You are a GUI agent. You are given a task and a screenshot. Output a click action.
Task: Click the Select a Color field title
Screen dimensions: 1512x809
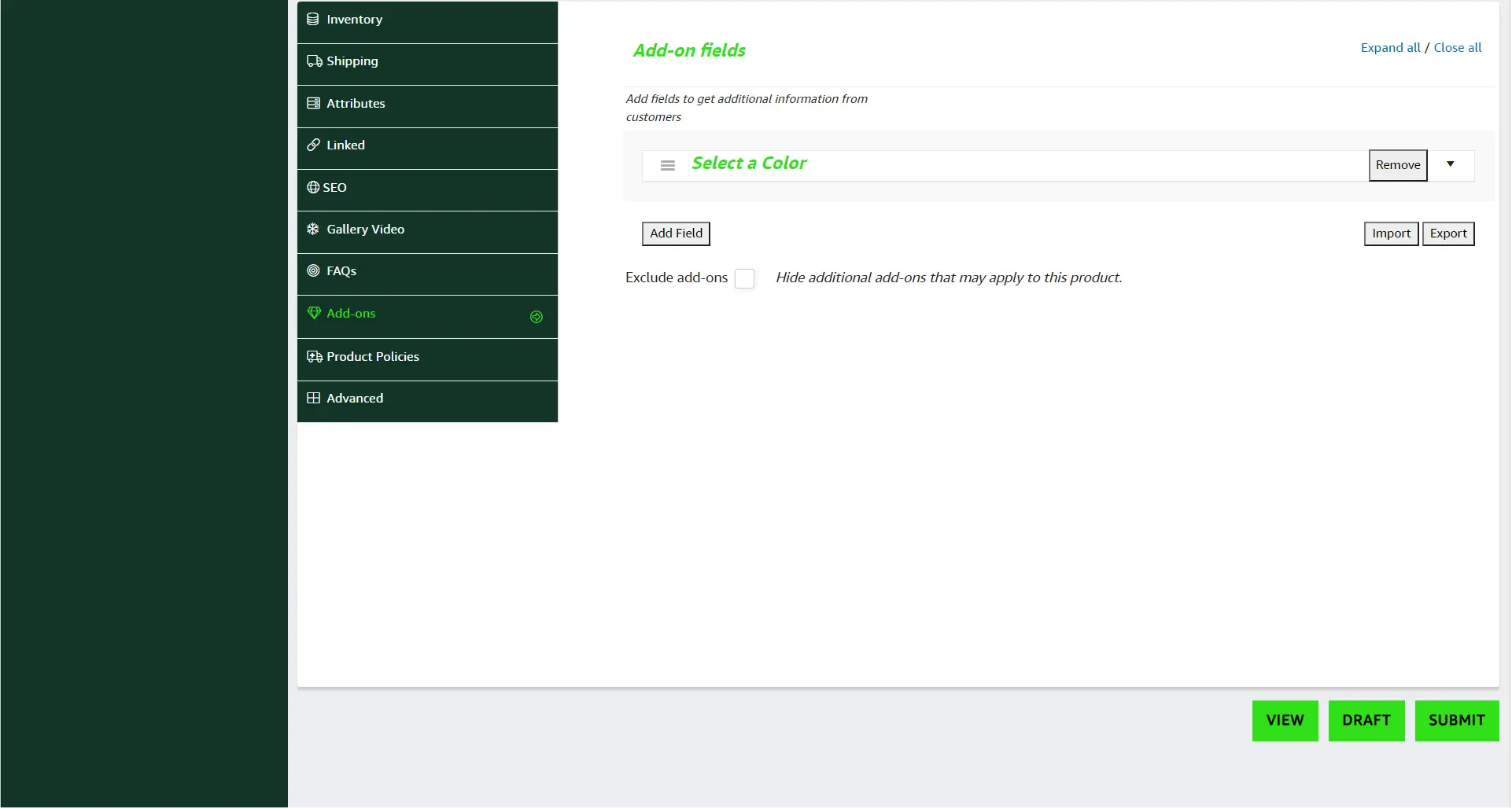click(749, 164)
